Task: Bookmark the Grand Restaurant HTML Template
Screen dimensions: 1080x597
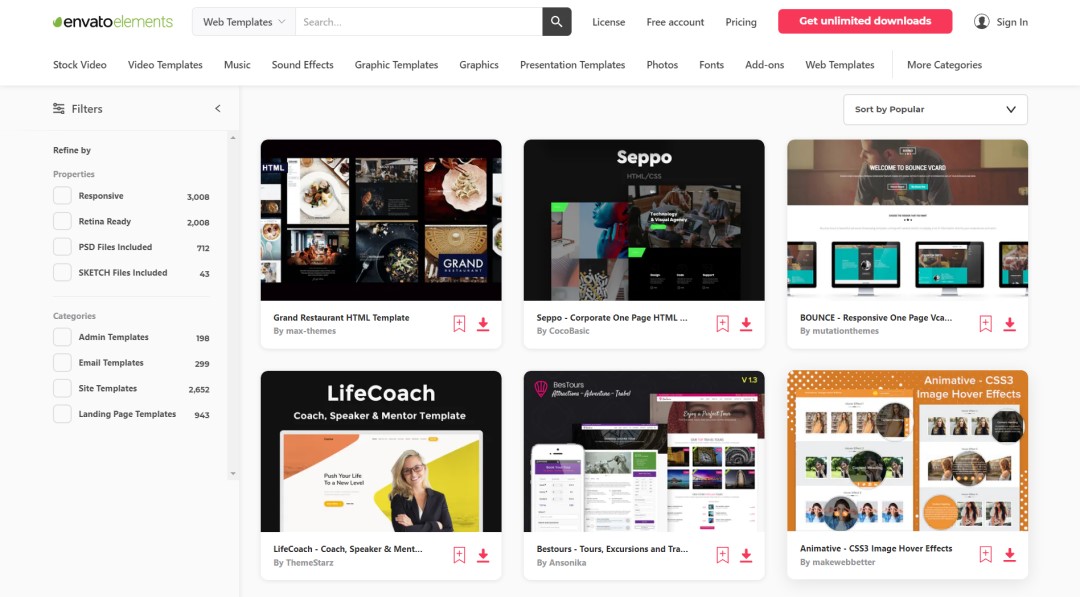Action: [459, 323]
